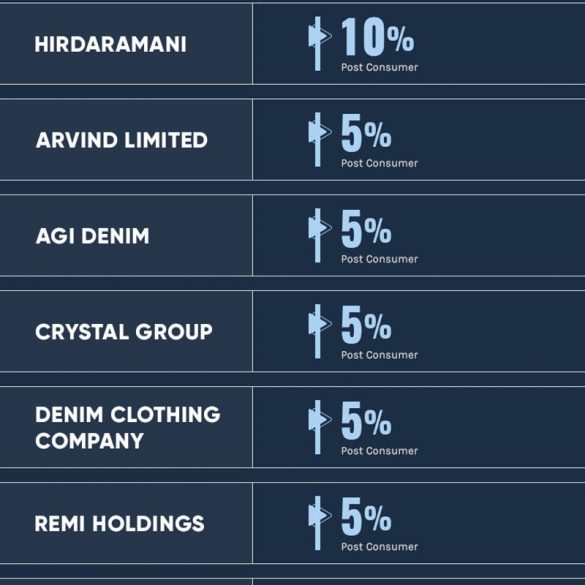Click Post Consumer label in Remi Holdings row
This screenshot has width=585, height=585.
[379, 547]
